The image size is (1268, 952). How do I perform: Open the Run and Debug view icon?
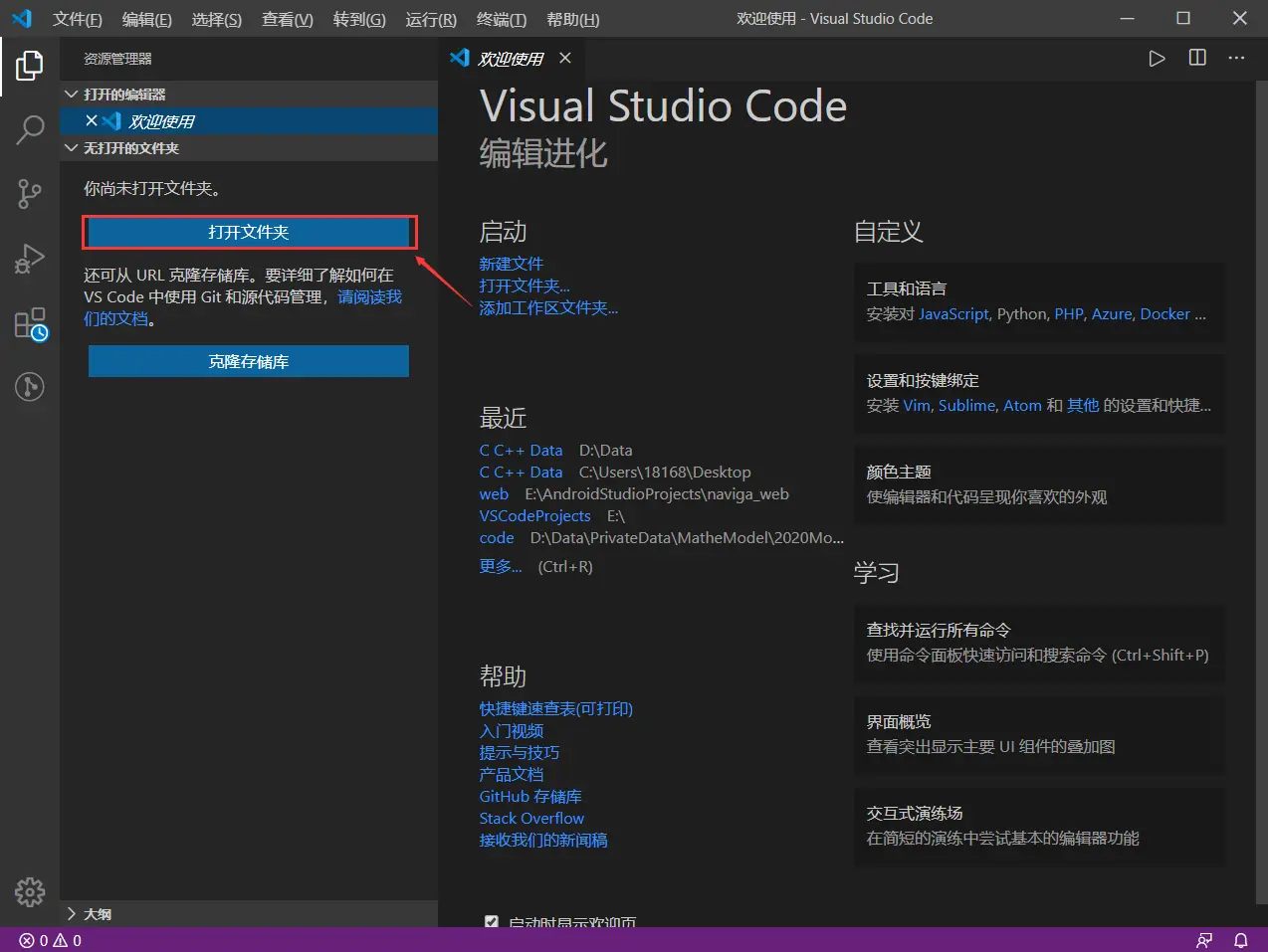pyautogui.click(x=30, y=259)
